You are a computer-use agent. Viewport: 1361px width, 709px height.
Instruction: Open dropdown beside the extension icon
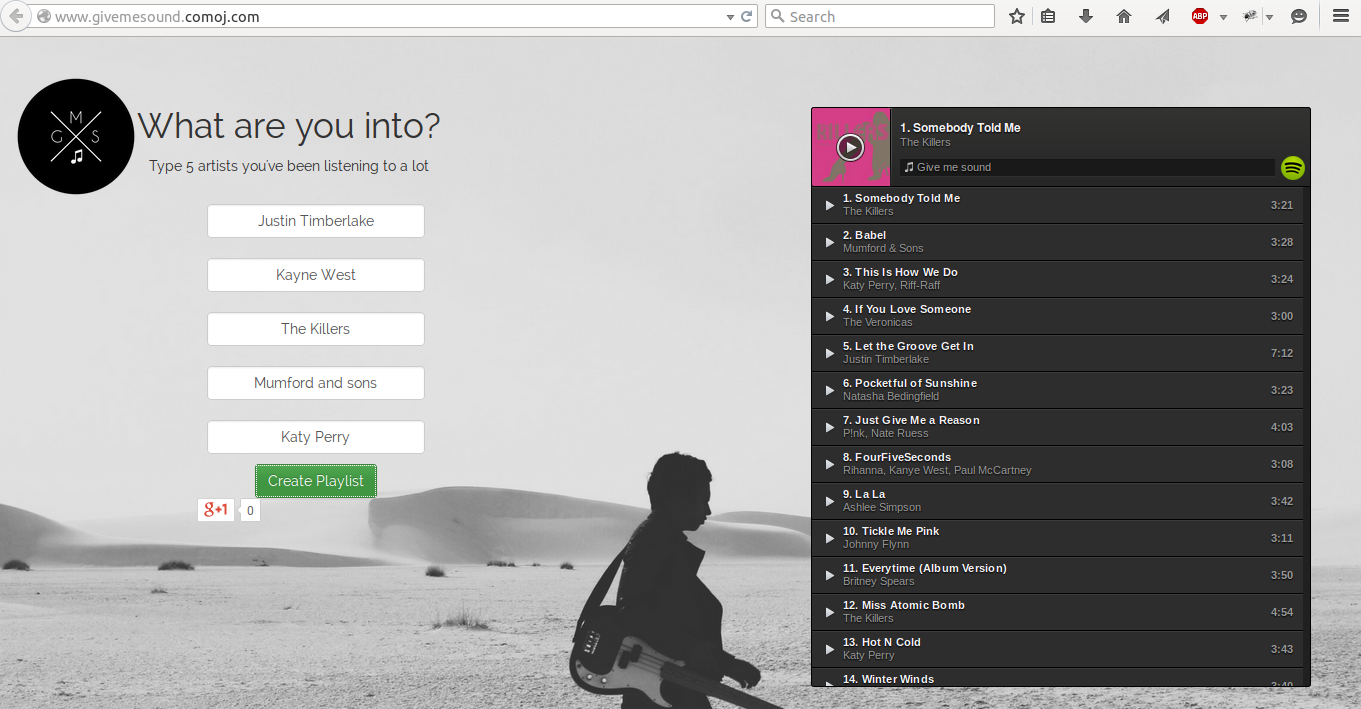pos(1269,17)
